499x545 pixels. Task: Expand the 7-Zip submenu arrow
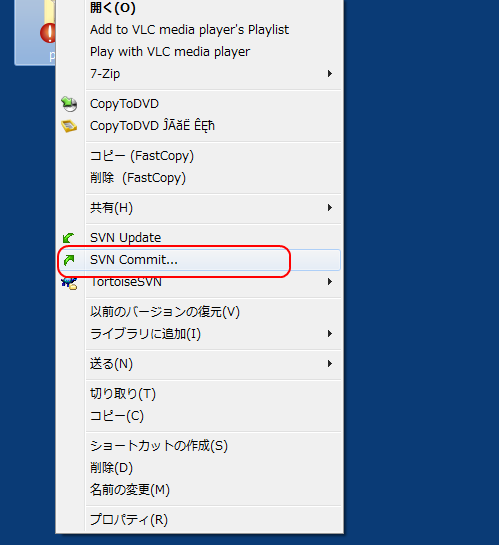(x=330, y=74)
